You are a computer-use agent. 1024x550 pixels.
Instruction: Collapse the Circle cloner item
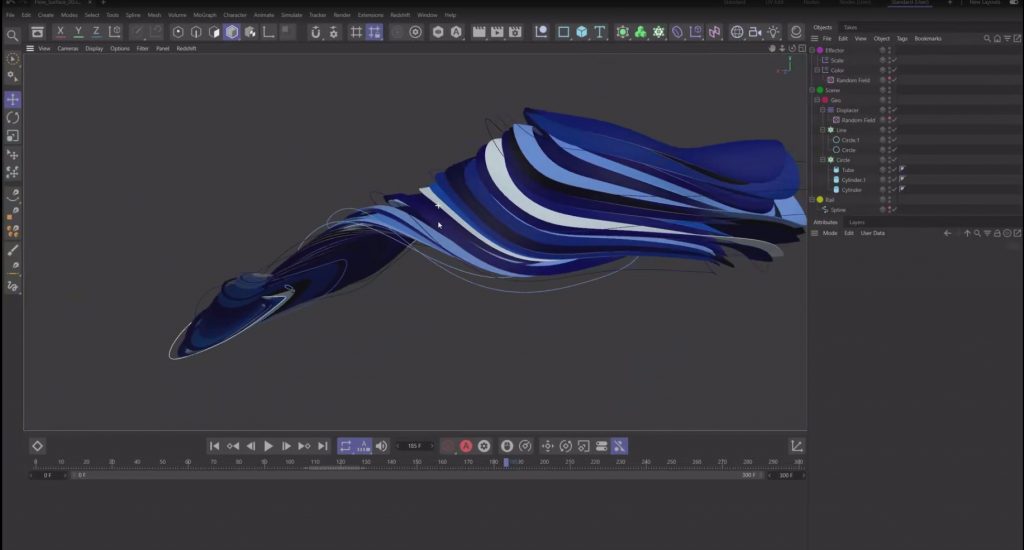tap(823, 159)
